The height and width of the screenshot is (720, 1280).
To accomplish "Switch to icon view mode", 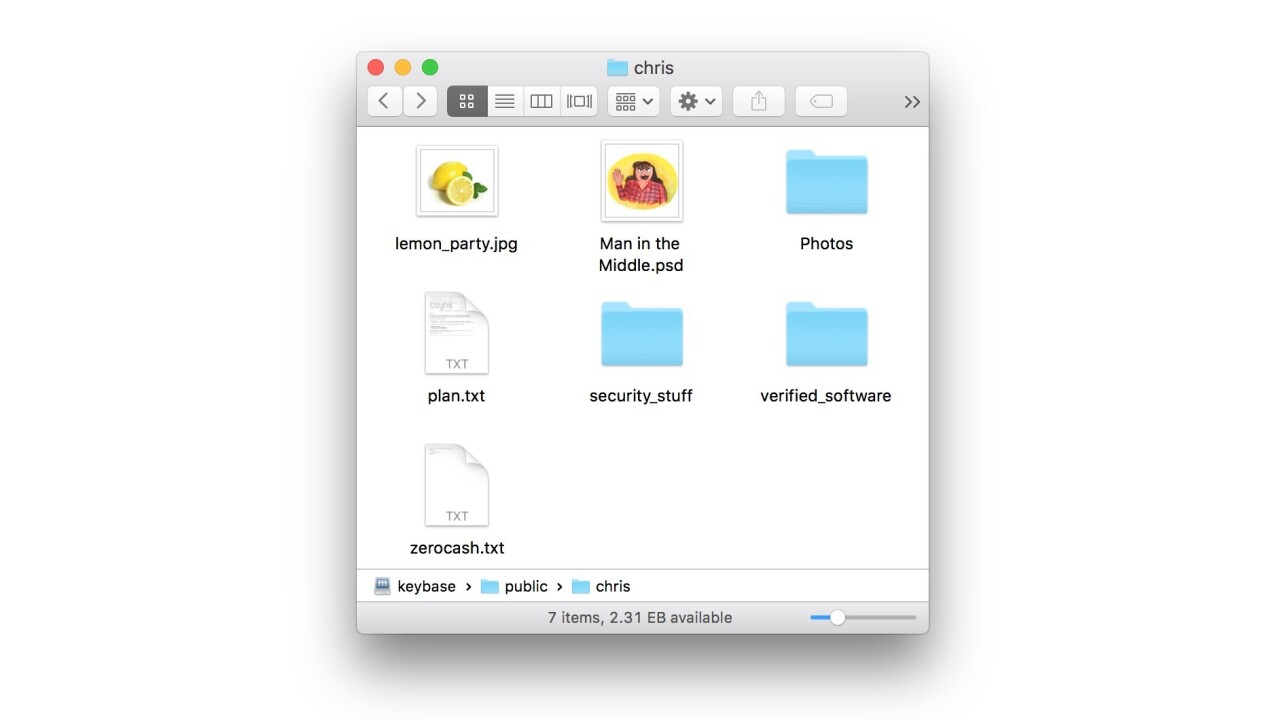I will (x=467, y=101).
